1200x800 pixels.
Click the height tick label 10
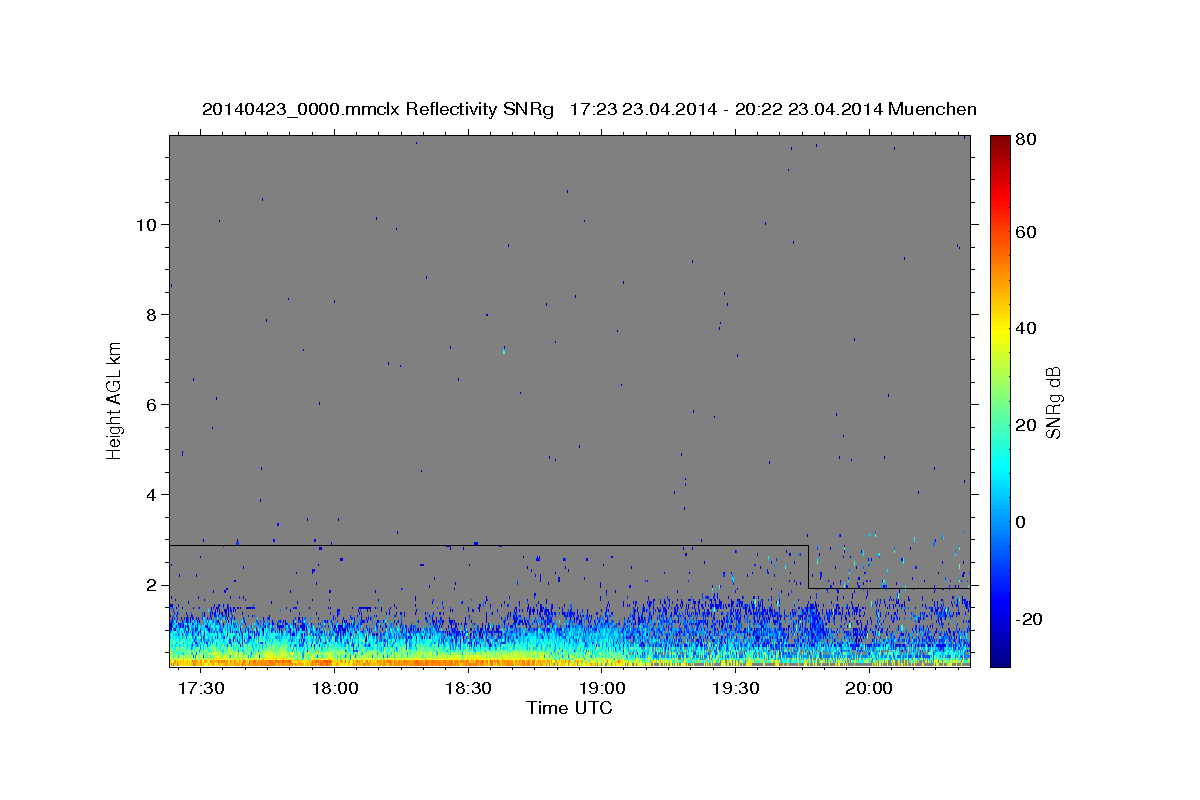[148, 225]
